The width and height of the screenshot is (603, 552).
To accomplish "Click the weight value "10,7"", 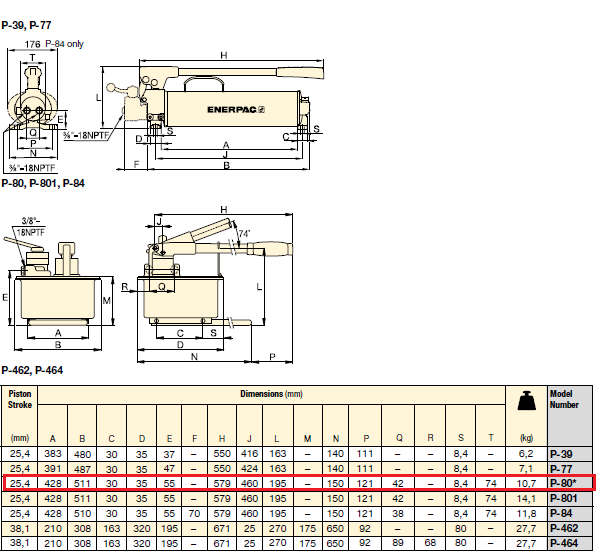I will pos(526,484).
